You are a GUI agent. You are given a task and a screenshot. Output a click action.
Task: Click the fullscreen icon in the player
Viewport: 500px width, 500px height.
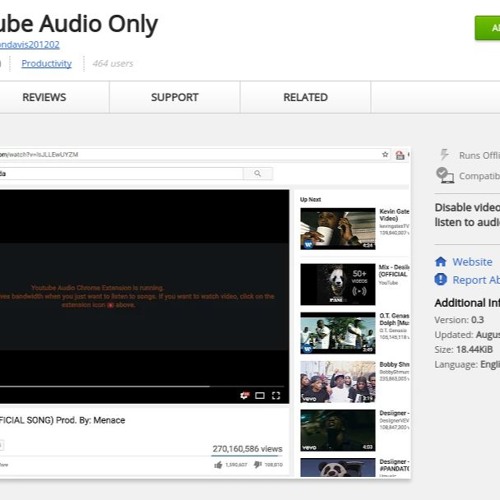[276, 396]
